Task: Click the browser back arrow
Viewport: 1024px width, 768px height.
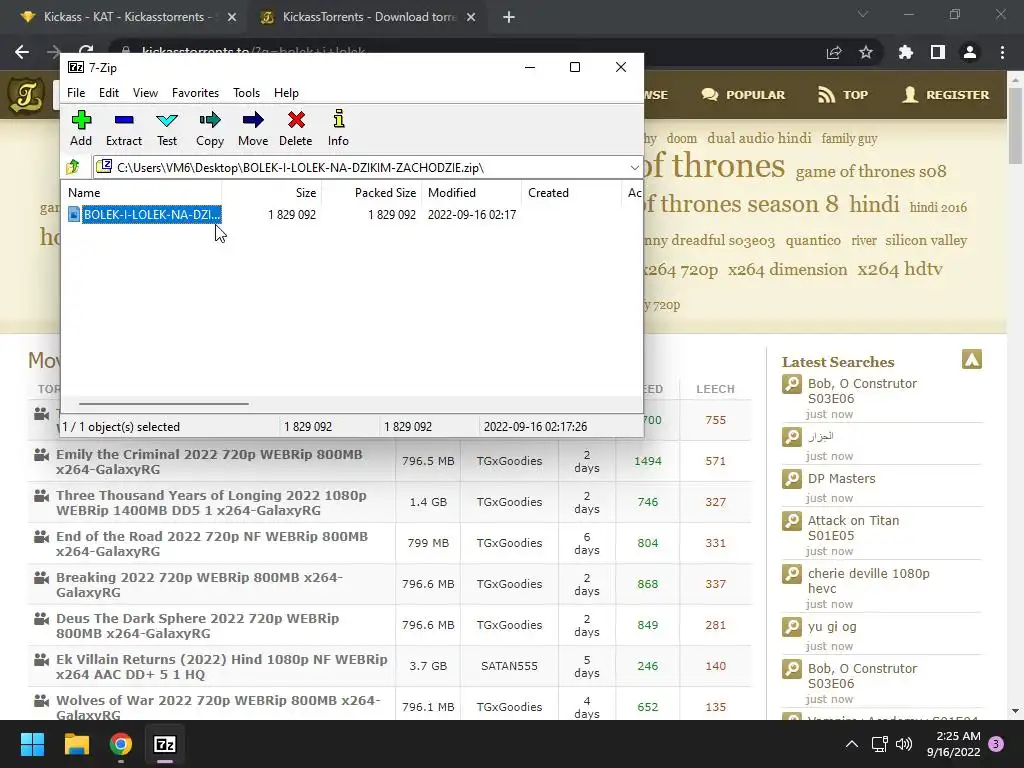Action: tap(22, 52)
